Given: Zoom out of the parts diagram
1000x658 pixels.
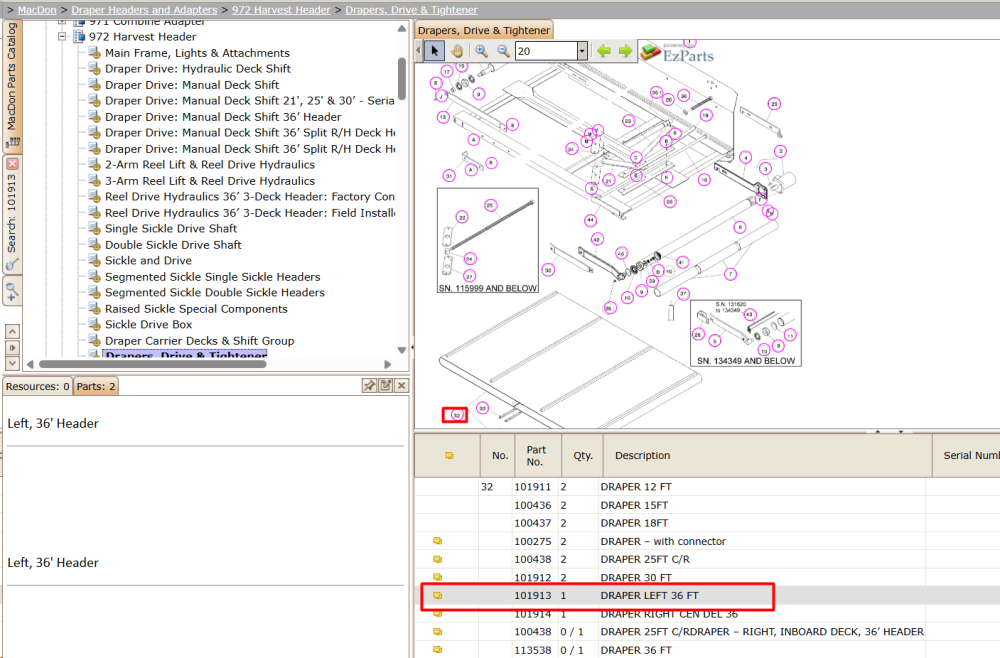Looking at the screenshot, I should click(503, 51).
